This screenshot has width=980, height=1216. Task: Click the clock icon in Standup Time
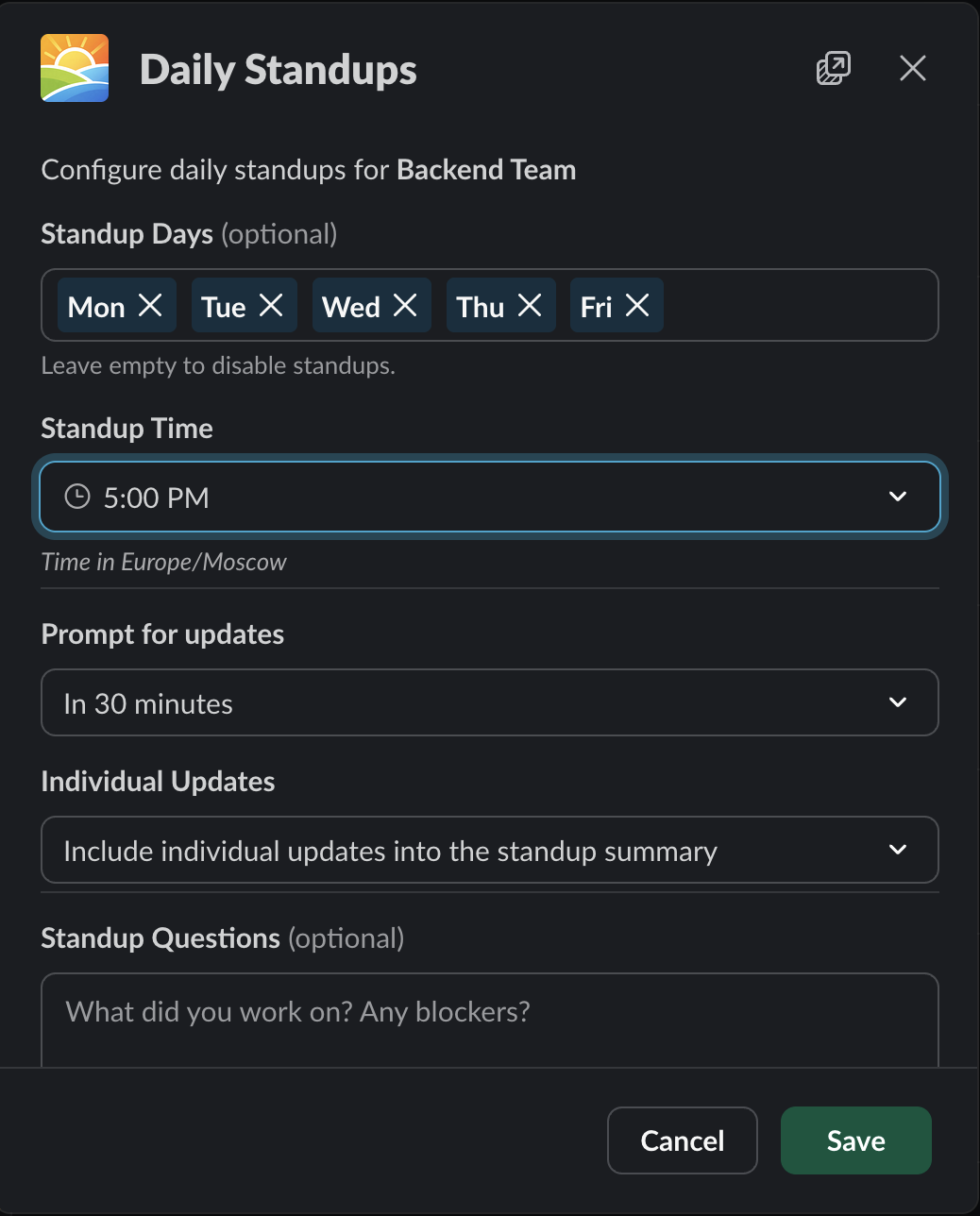(76, 497)
